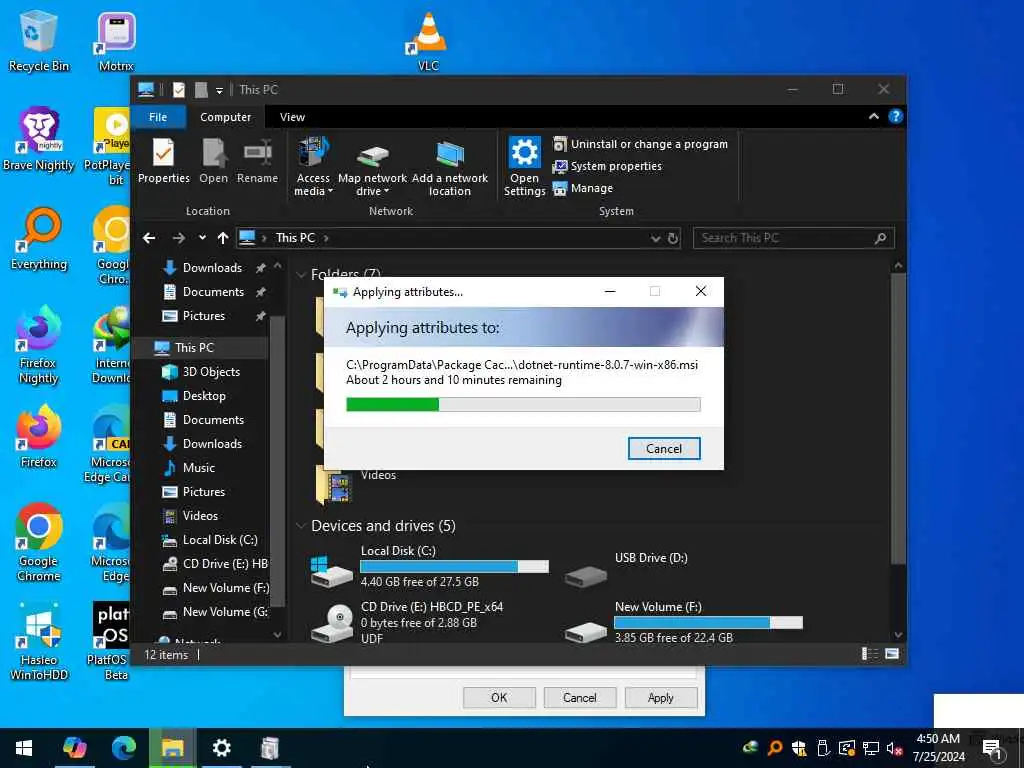The height and width of the screenshot is (768, 1024).
Task: Go back with the back arrow
Action: pos(149,238)
